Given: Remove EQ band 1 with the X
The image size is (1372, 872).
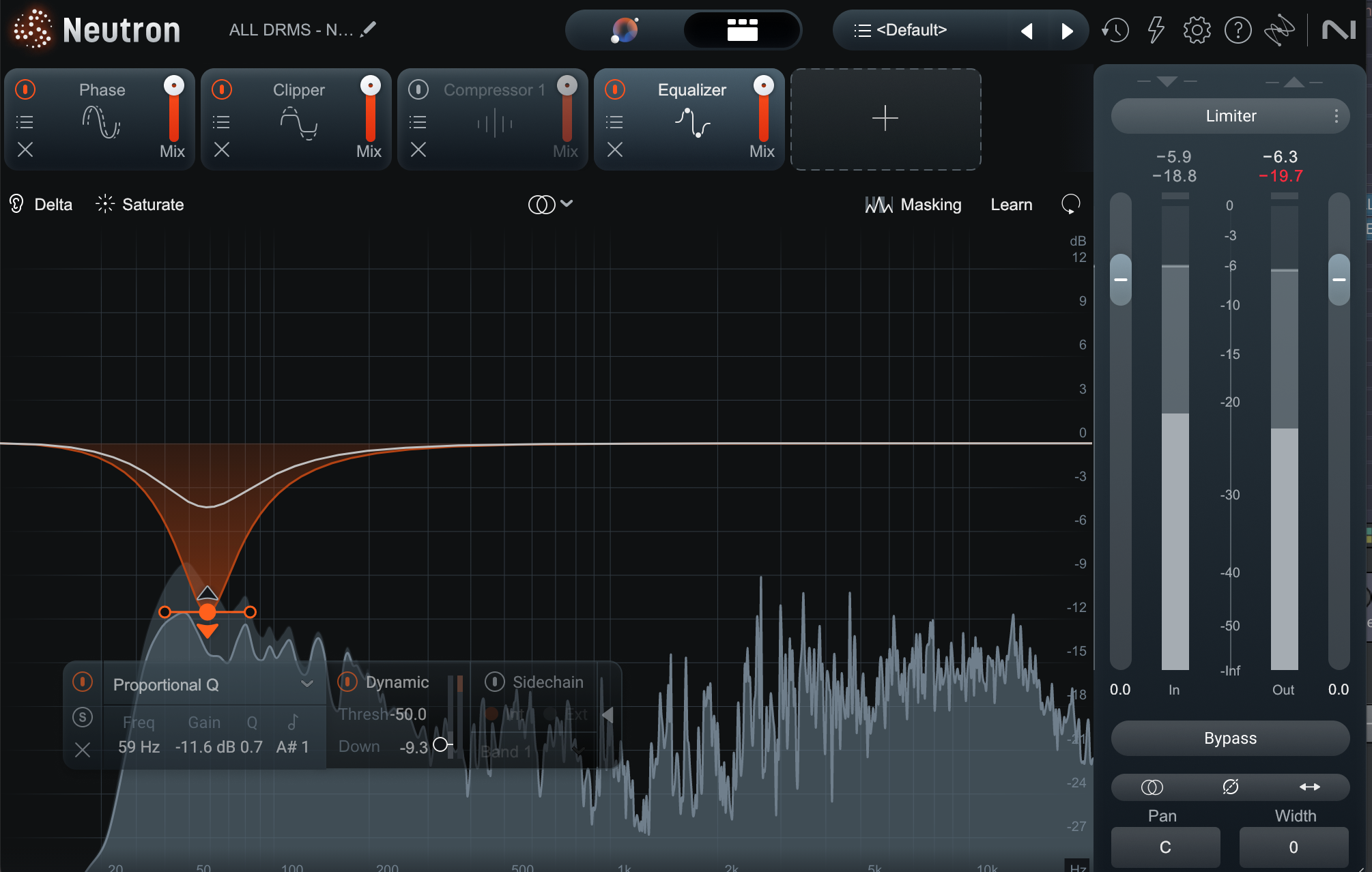Looking at the screenshot, I should click(x=83, y=750).
